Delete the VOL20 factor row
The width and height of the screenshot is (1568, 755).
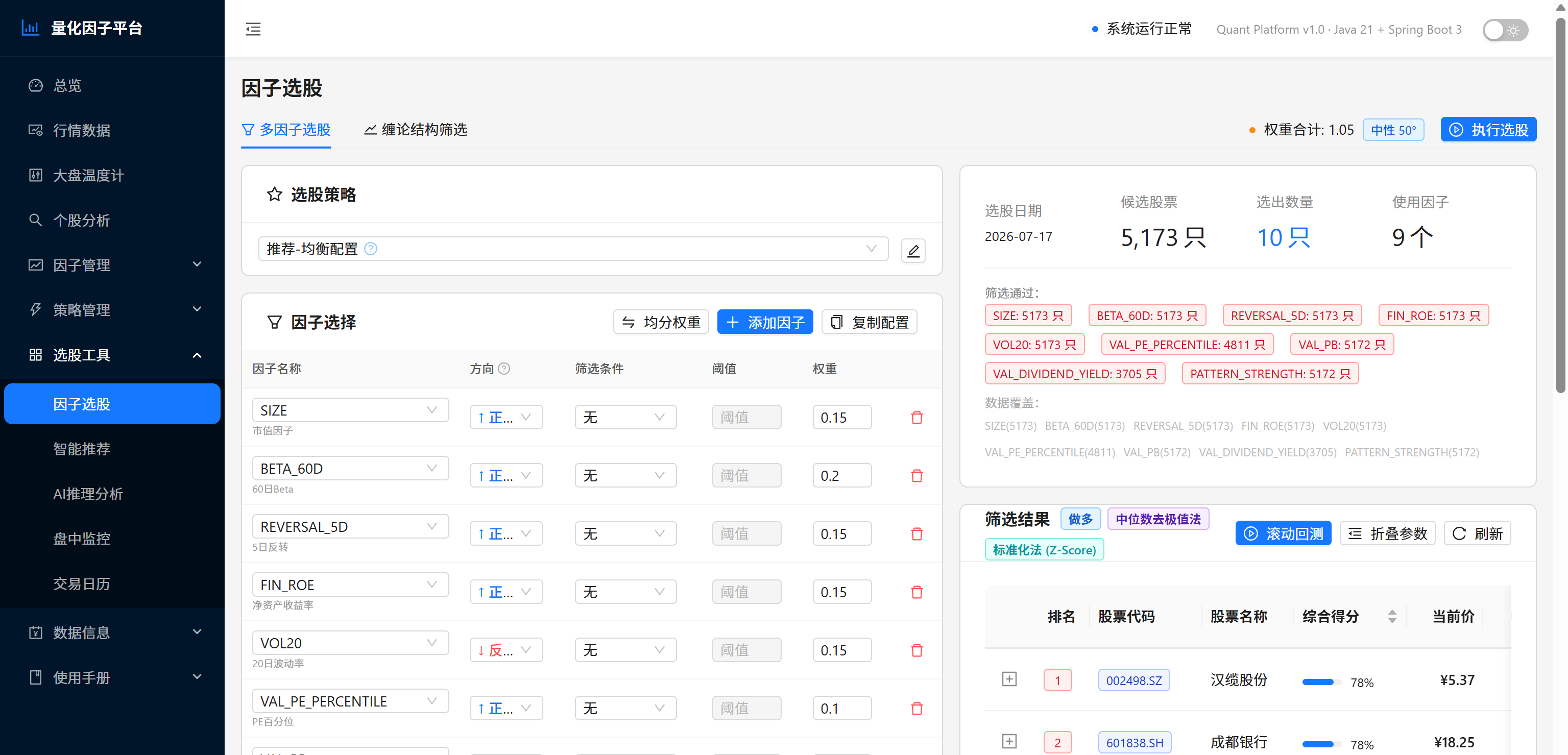tap(916, 650)
